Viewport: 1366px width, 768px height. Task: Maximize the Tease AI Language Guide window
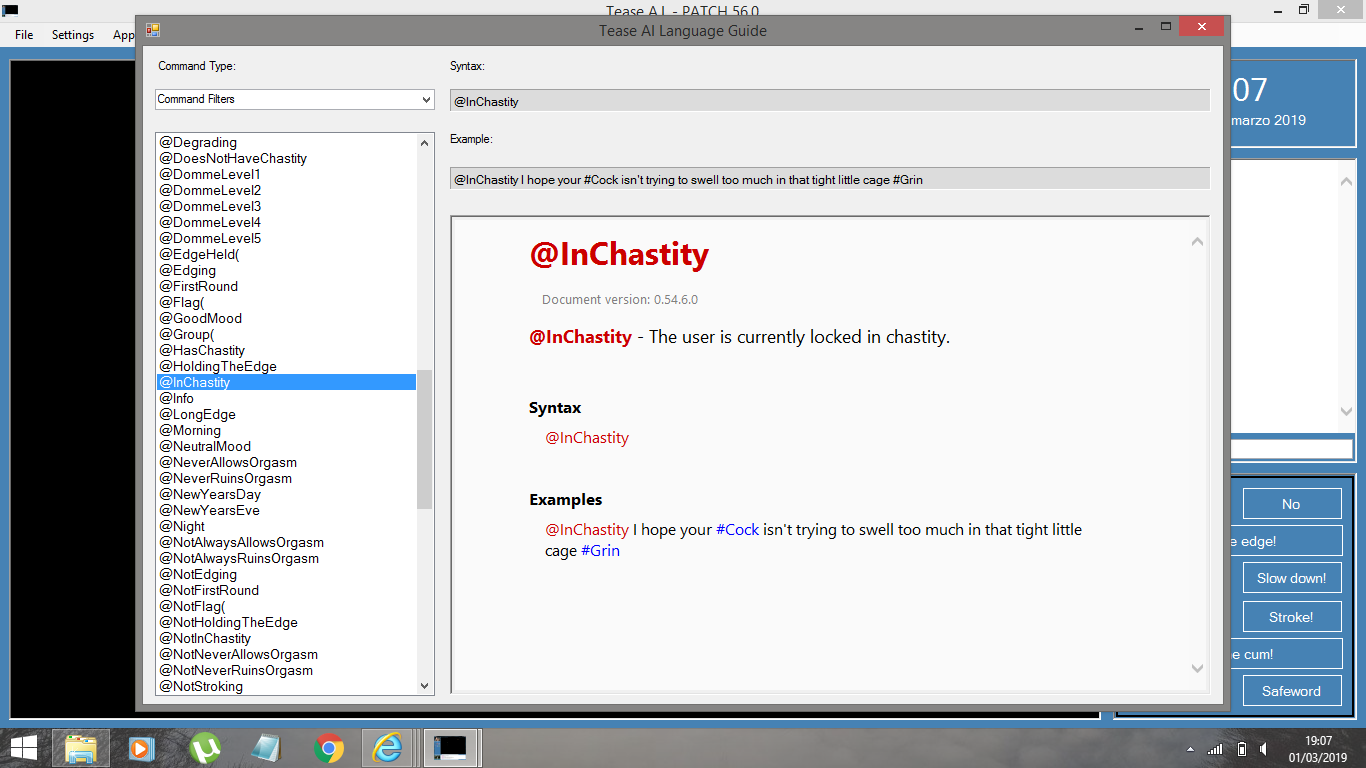click(1165, 27)
